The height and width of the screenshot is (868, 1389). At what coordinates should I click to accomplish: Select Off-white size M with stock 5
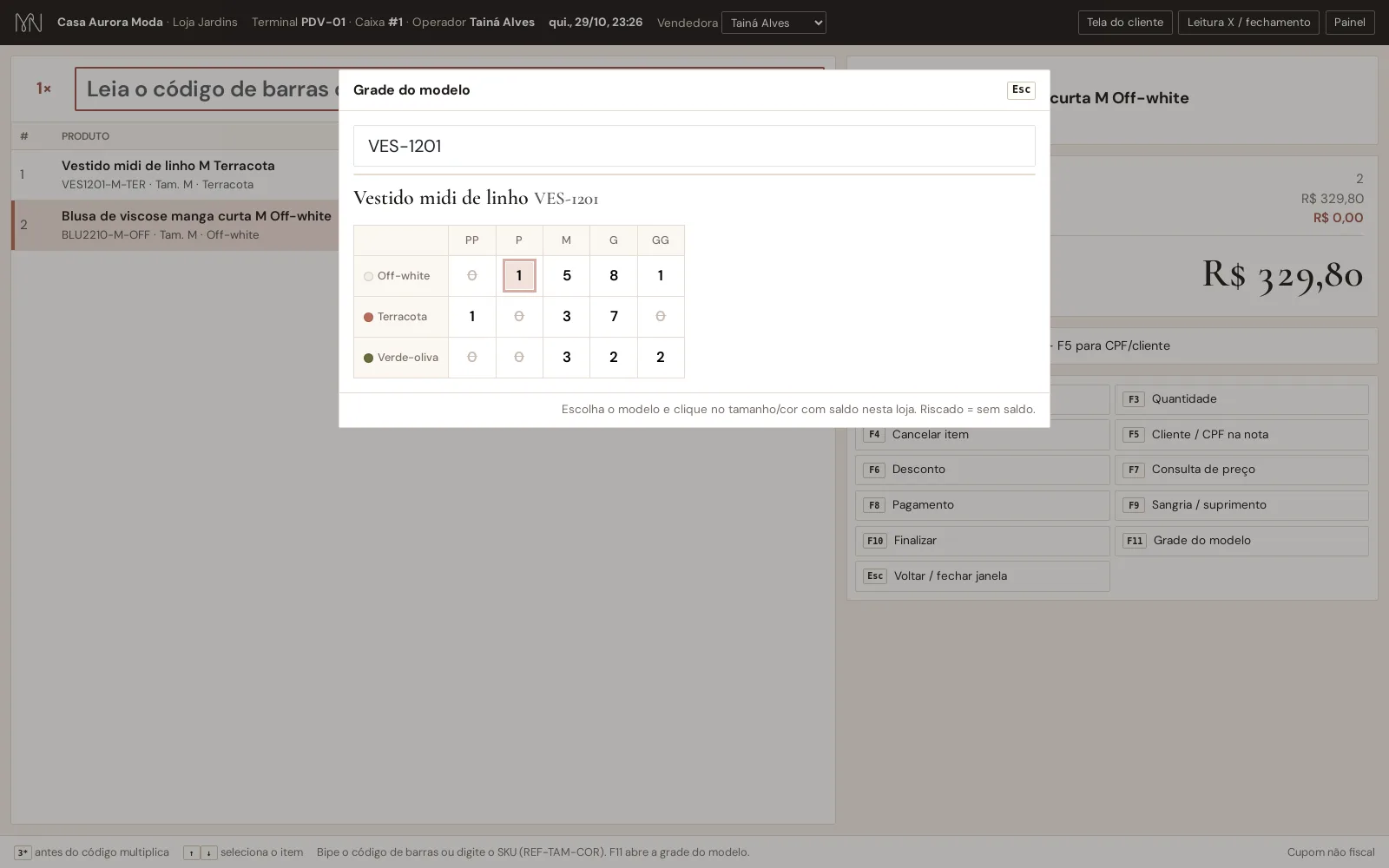click(x=566, y=276)
